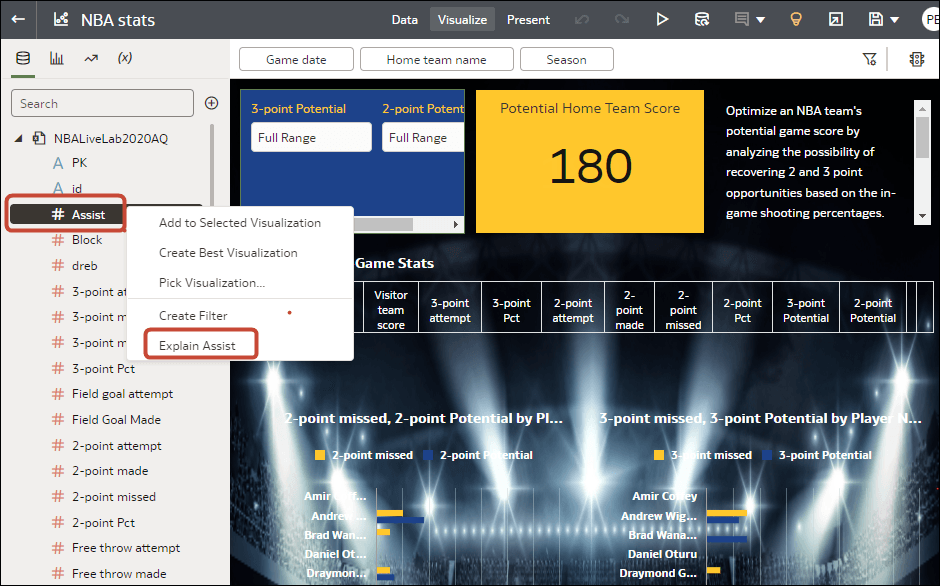Open 3-point Potential Full Range selector

tap(311, 137)
